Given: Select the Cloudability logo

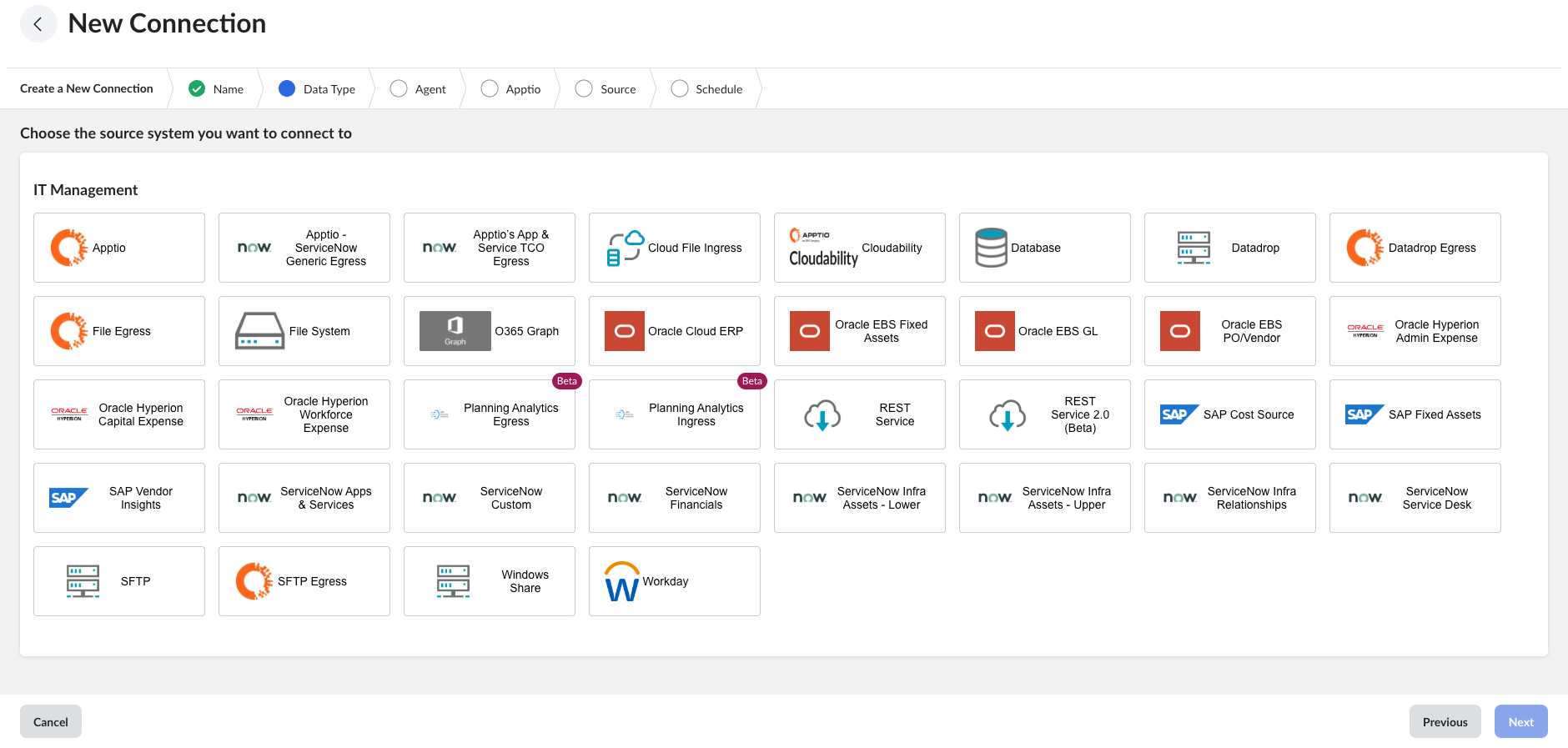Looking at the screenshot, I should pos(823,248).
